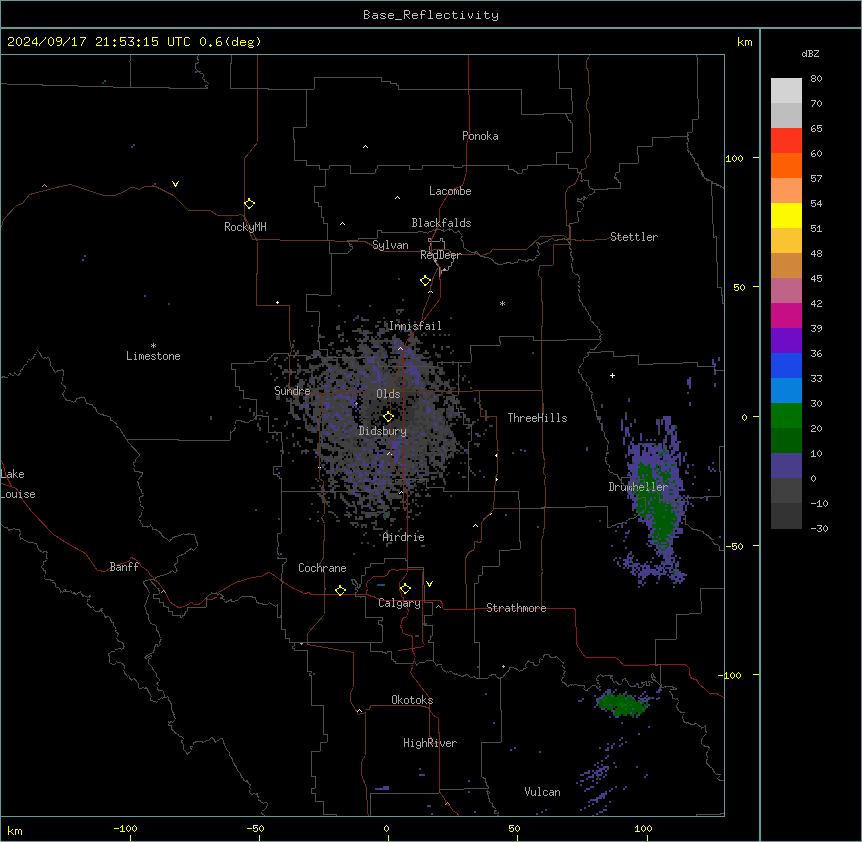Image resolution: width=862 pixels, height=842 pixels.
Task: Click the Innisfail label
Action: (x=415, y=326)
